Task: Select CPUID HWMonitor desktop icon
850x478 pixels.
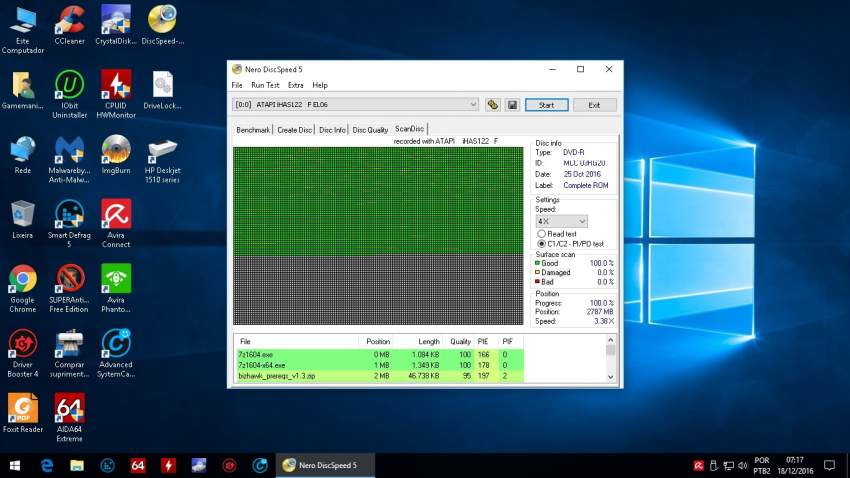Action: coord(115,94)
